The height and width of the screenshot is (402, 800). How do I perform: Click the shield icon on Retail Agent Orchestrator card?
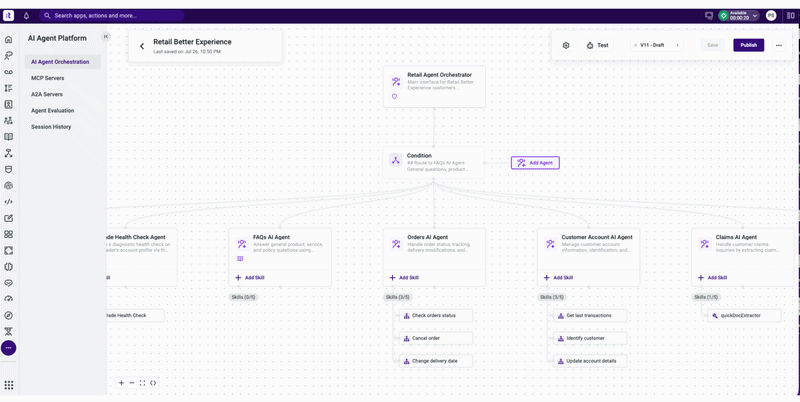point(394,96)
